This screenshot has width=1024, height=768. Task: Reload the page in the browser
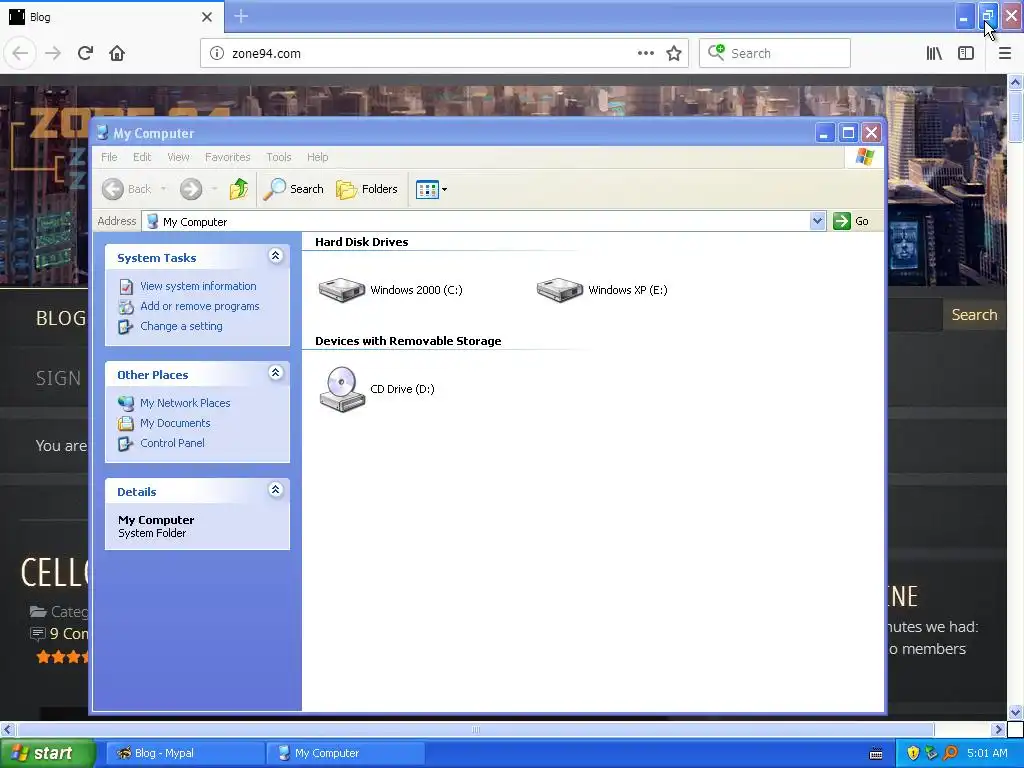tap(85, 54)
